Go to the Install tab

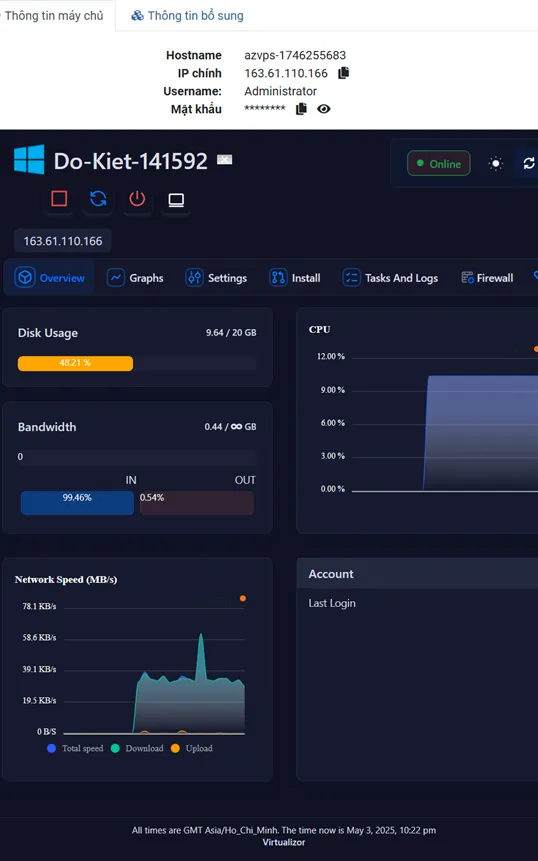295,278
